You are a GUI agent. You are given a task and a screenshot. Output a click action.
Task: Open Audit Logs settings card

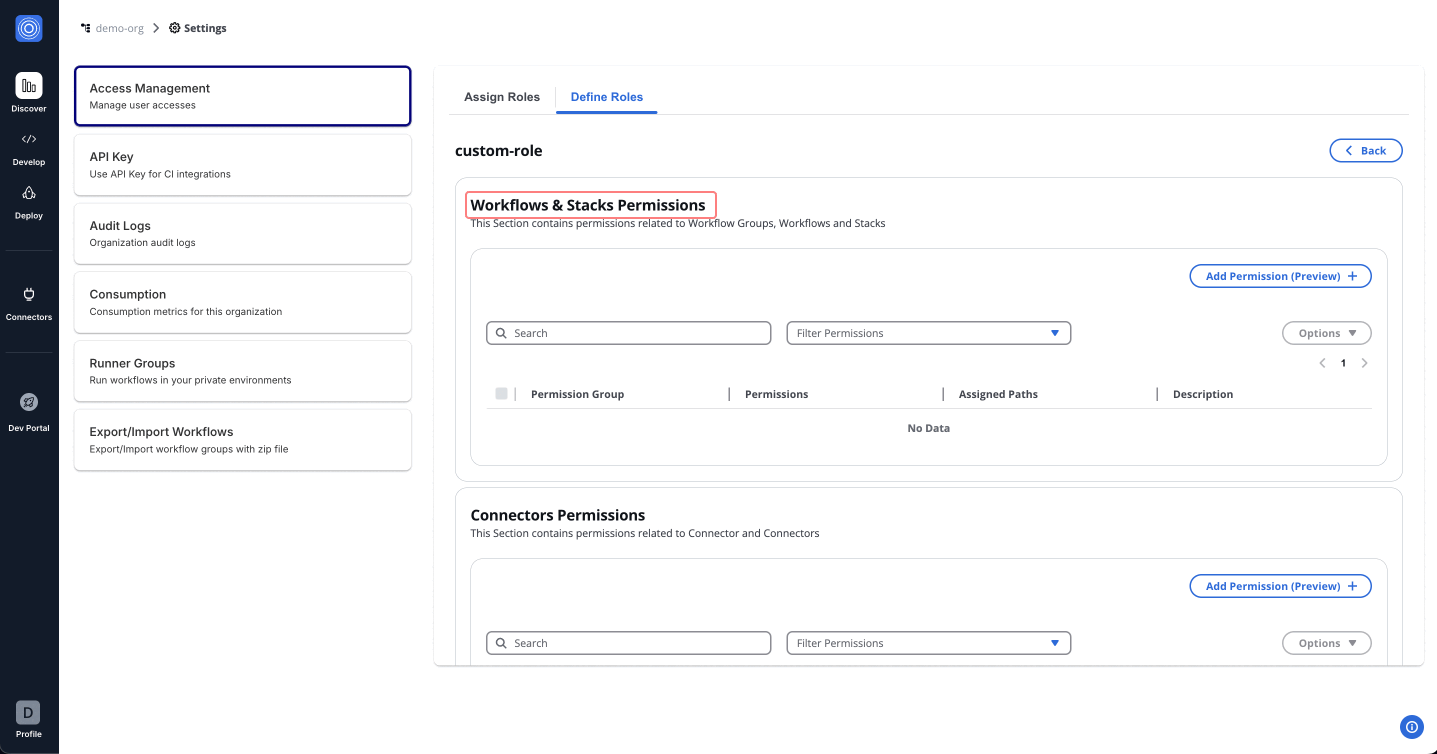(242, 233)
